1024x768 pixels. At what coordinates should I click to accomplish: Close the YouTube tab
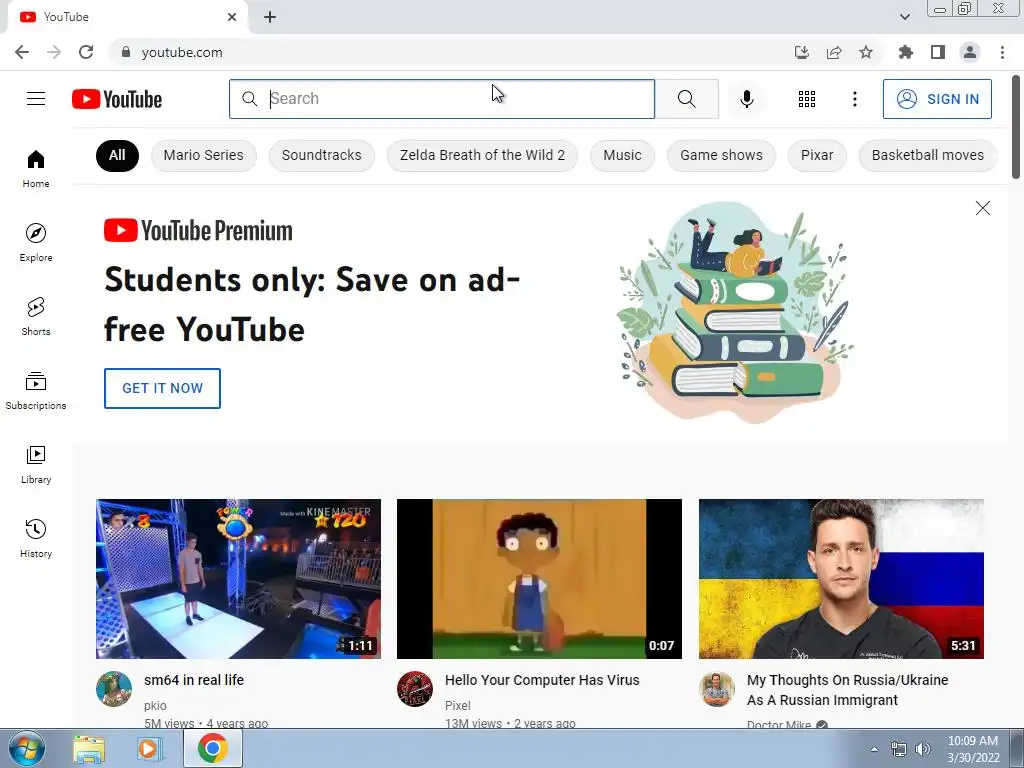pos(232,17)
